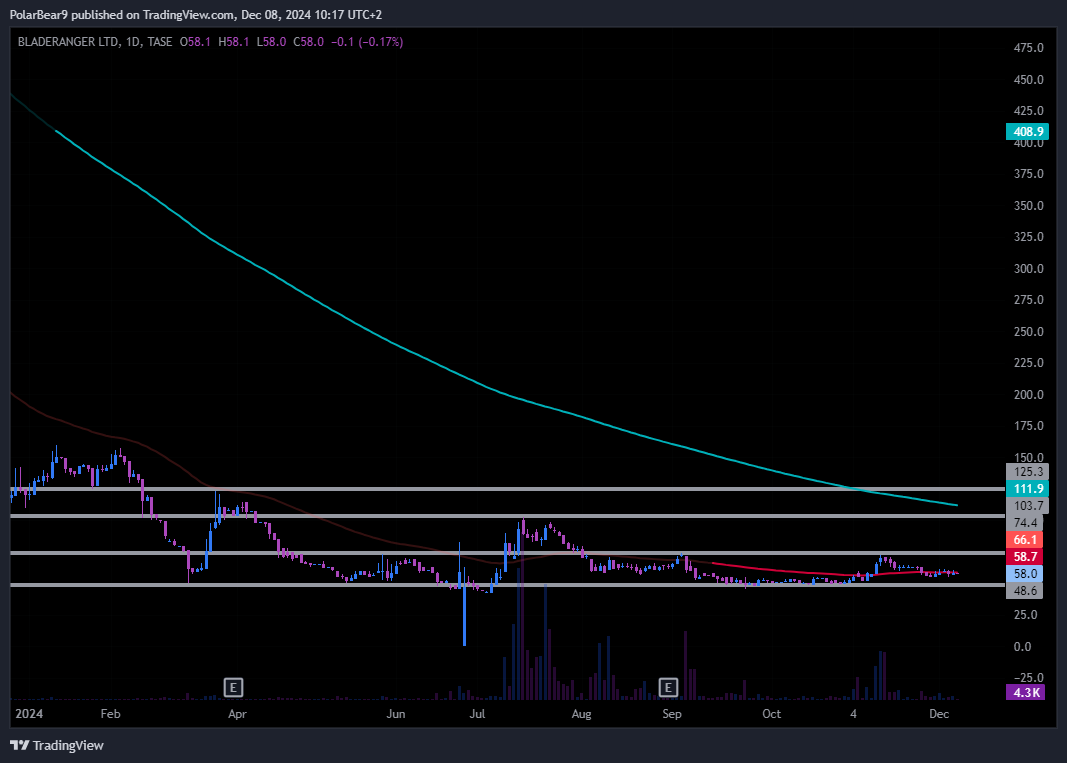
Task: Select the blue 58.0 current price label
Action: tap(1025, 574)
